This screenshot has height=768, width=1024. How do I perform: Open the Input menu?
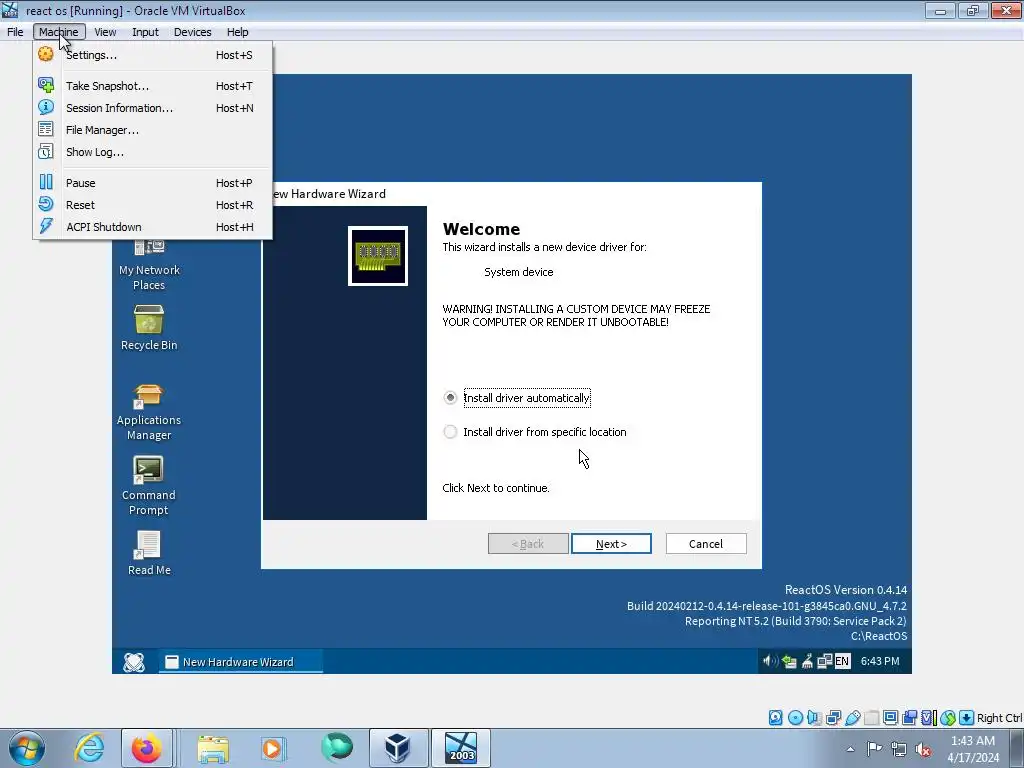[x=145, y=32]
